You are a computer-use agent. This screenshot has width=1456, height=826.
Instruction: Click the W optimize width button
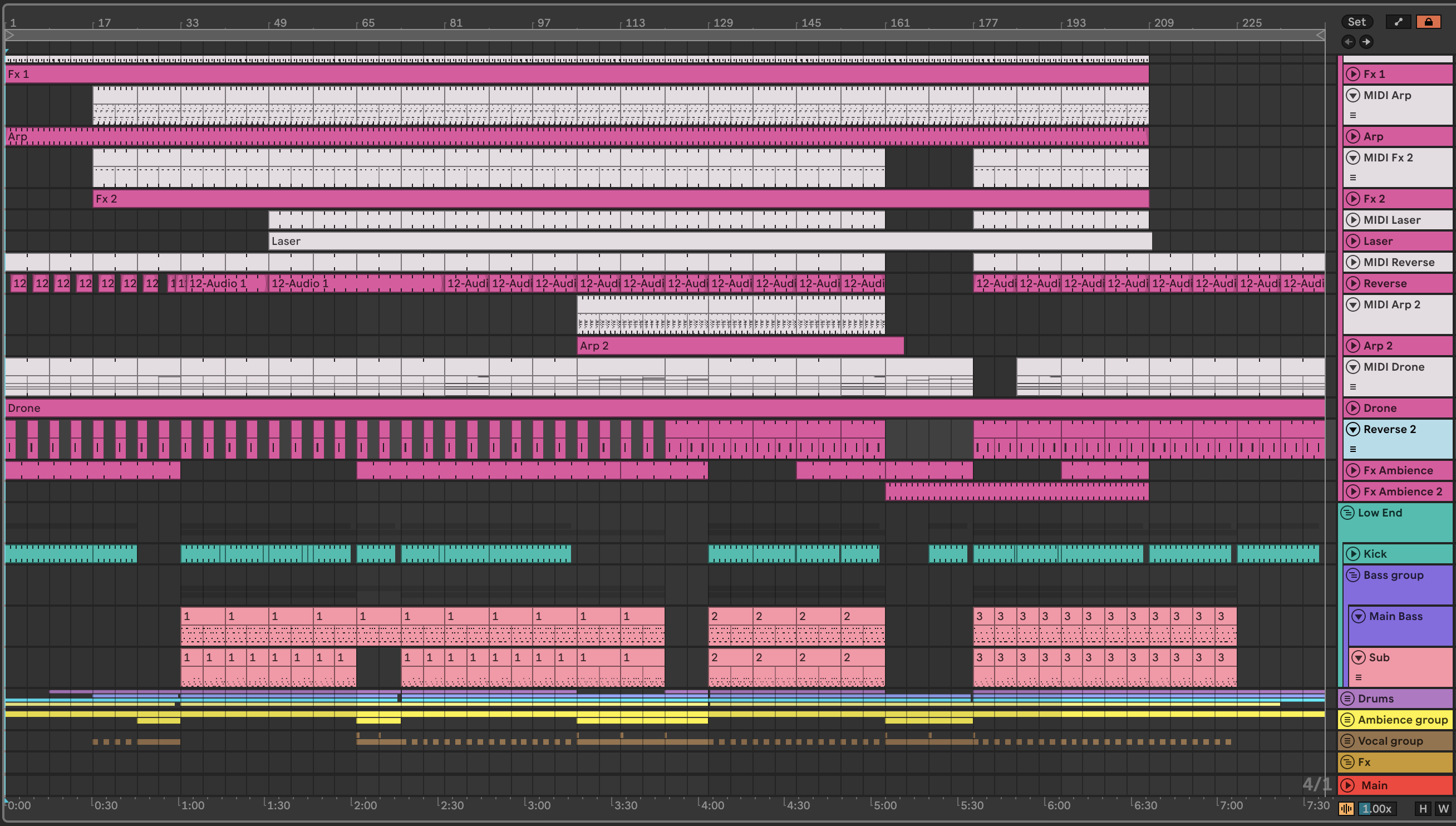click(x=1443, y=808)
